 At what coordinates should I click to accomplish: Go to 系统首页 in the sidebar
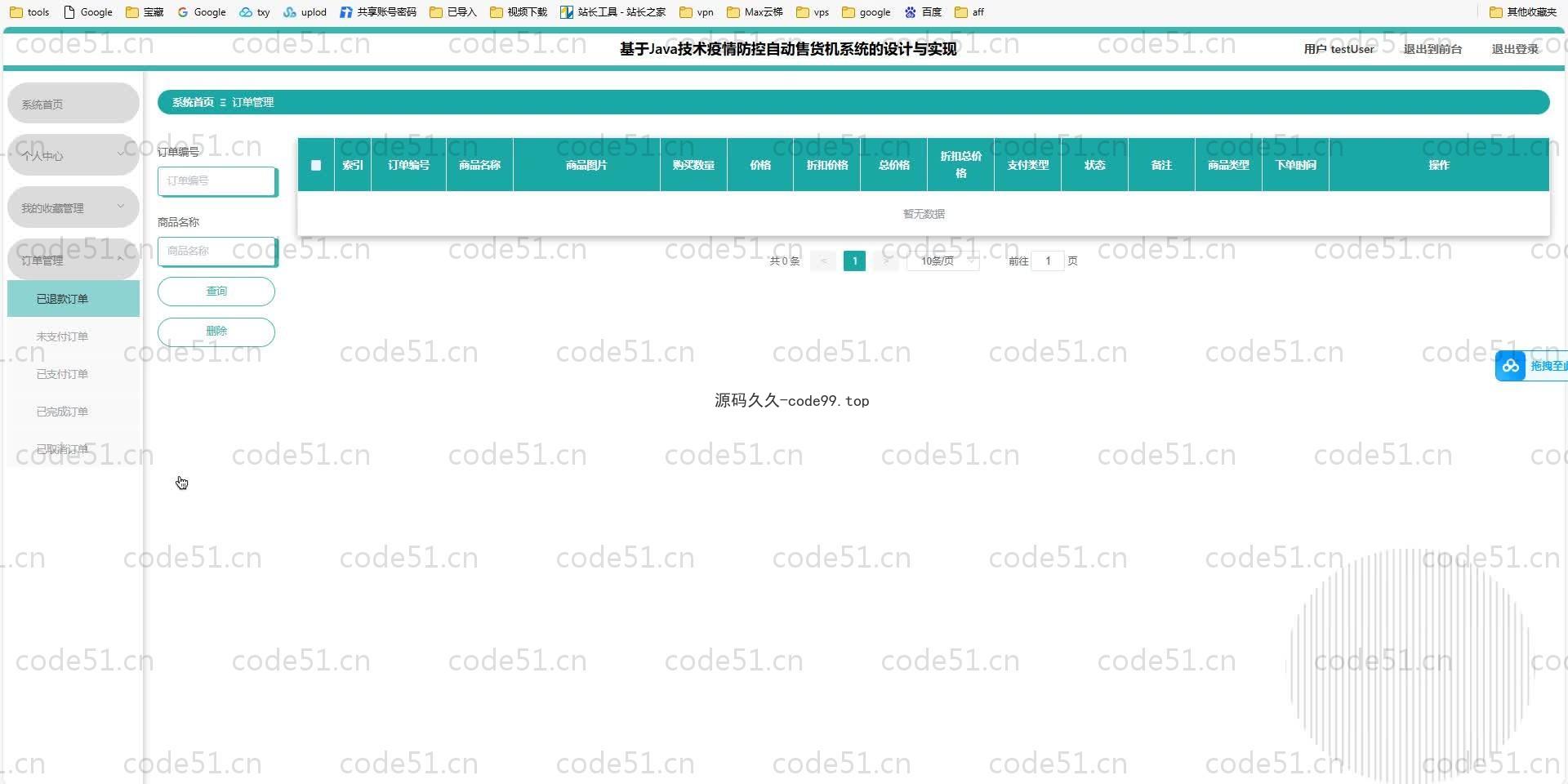point(73,104)
